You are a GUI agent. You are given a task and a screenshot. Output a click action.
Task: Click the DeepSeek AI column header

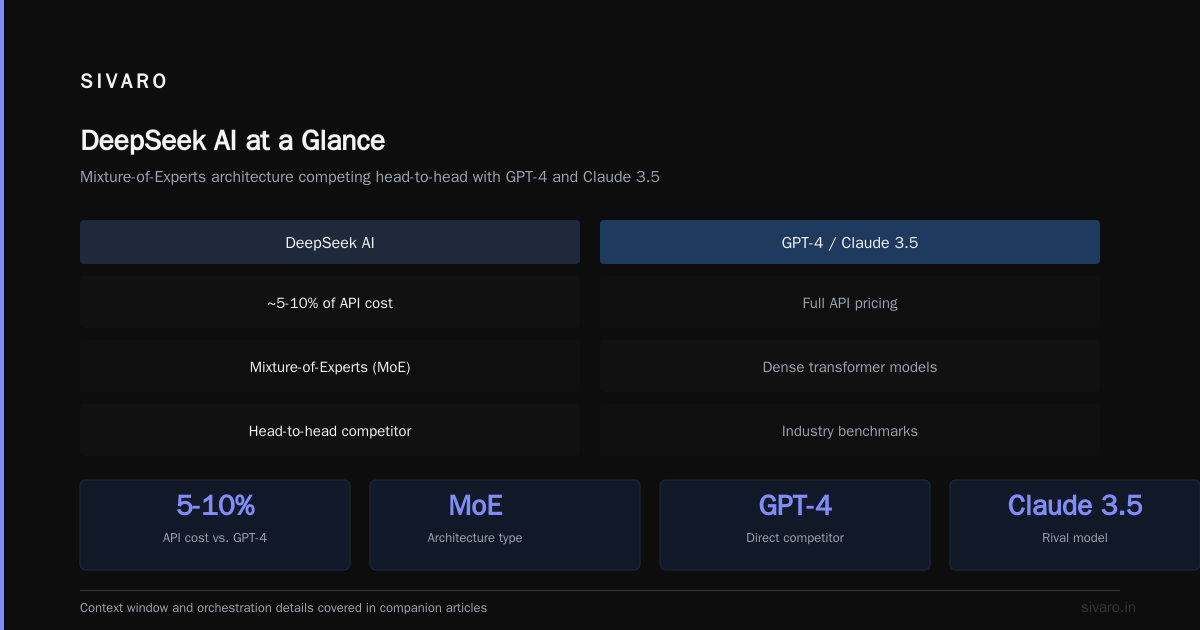[330, 242]
